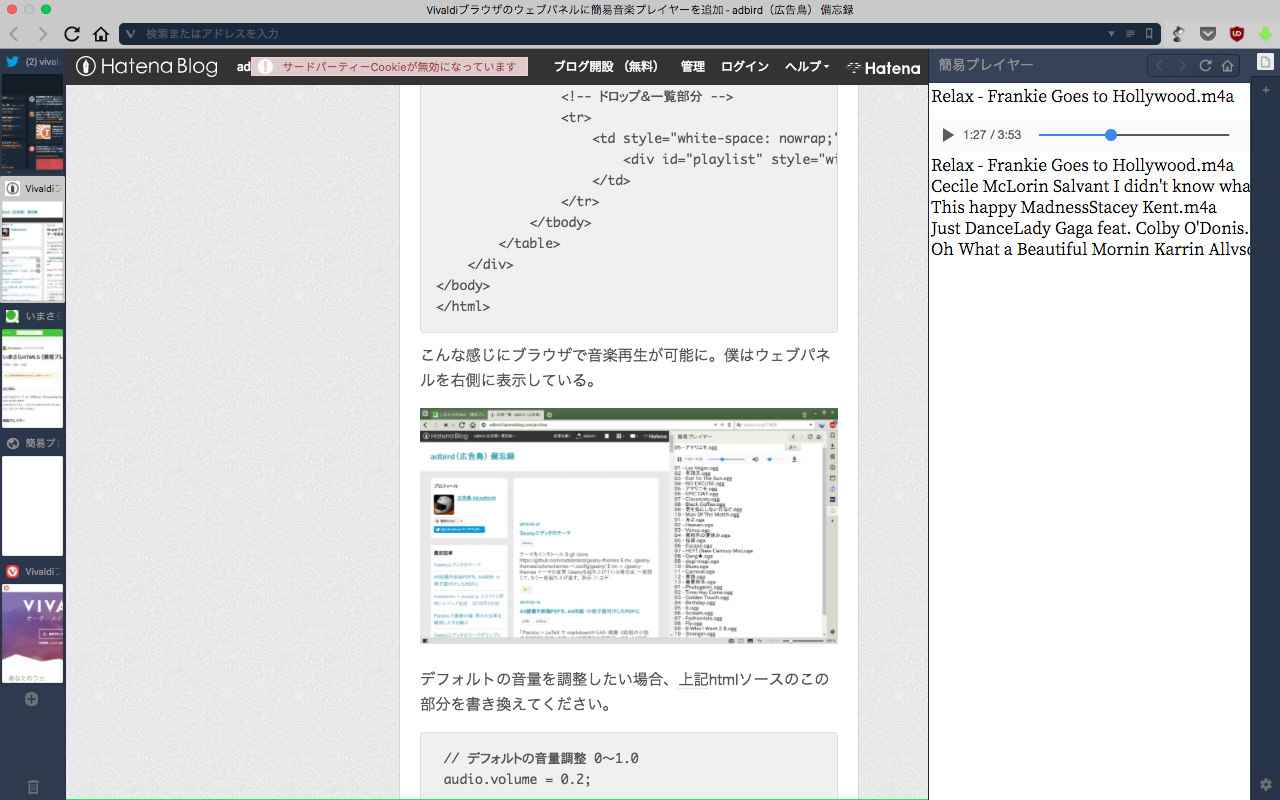The height and width of the screenshot is (800, 1280).
Task: Open the address bar history dropdown arrow
Action: tap(1111, 34)
